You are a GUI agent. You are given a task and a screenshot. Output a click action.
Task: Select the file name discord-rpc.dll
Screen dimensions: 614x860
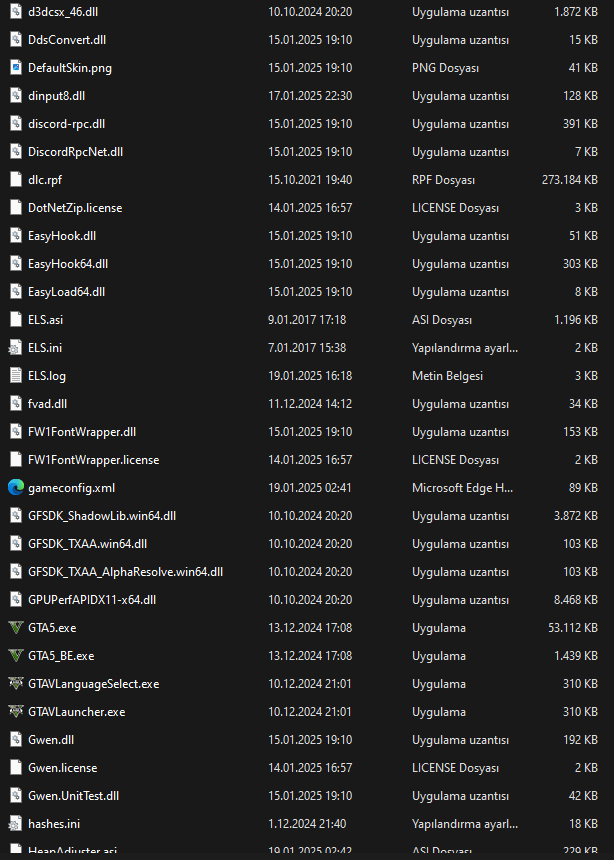point(66,124)
